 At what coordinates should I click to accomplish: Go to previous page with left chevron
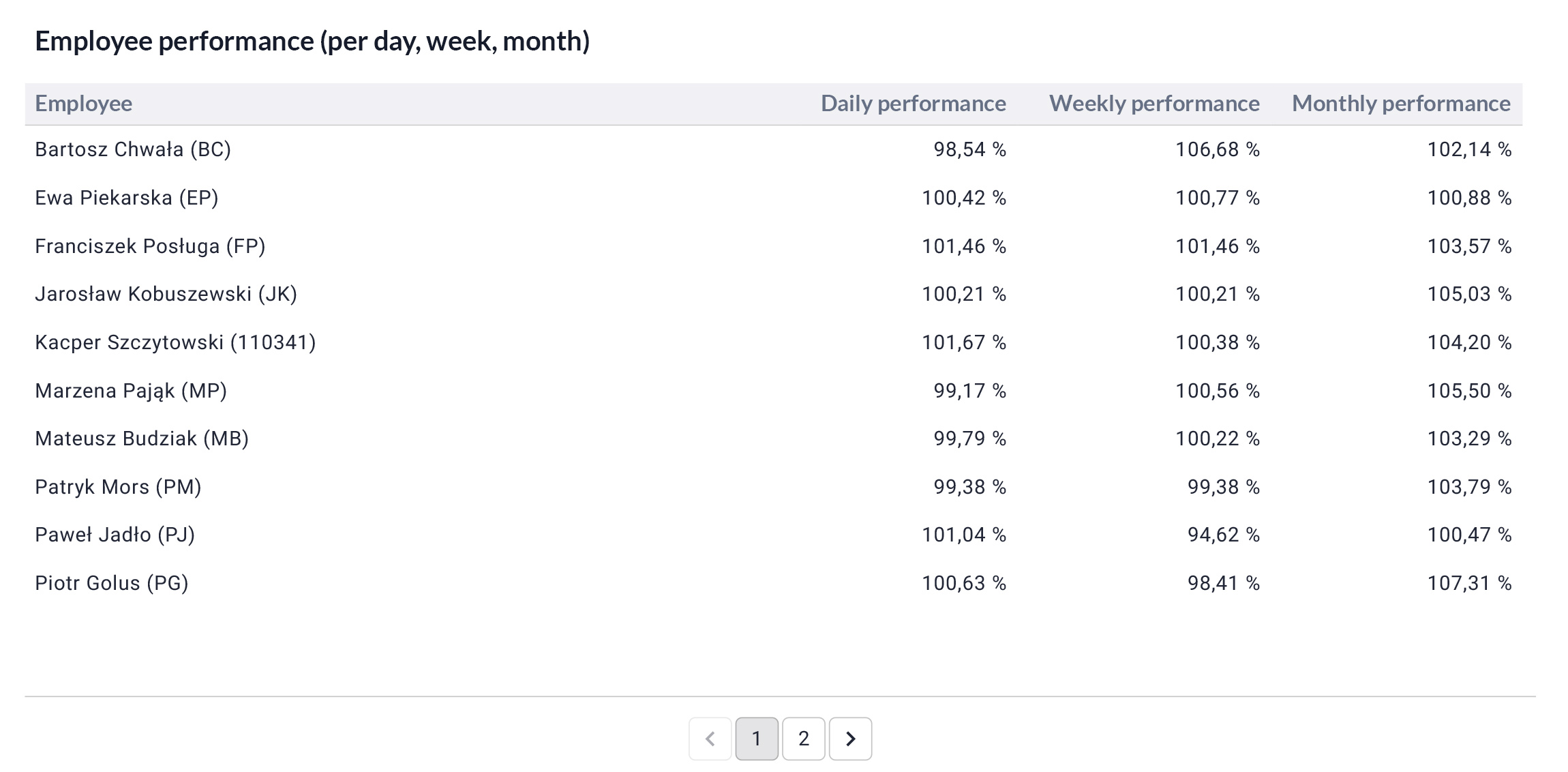(710, 739)
